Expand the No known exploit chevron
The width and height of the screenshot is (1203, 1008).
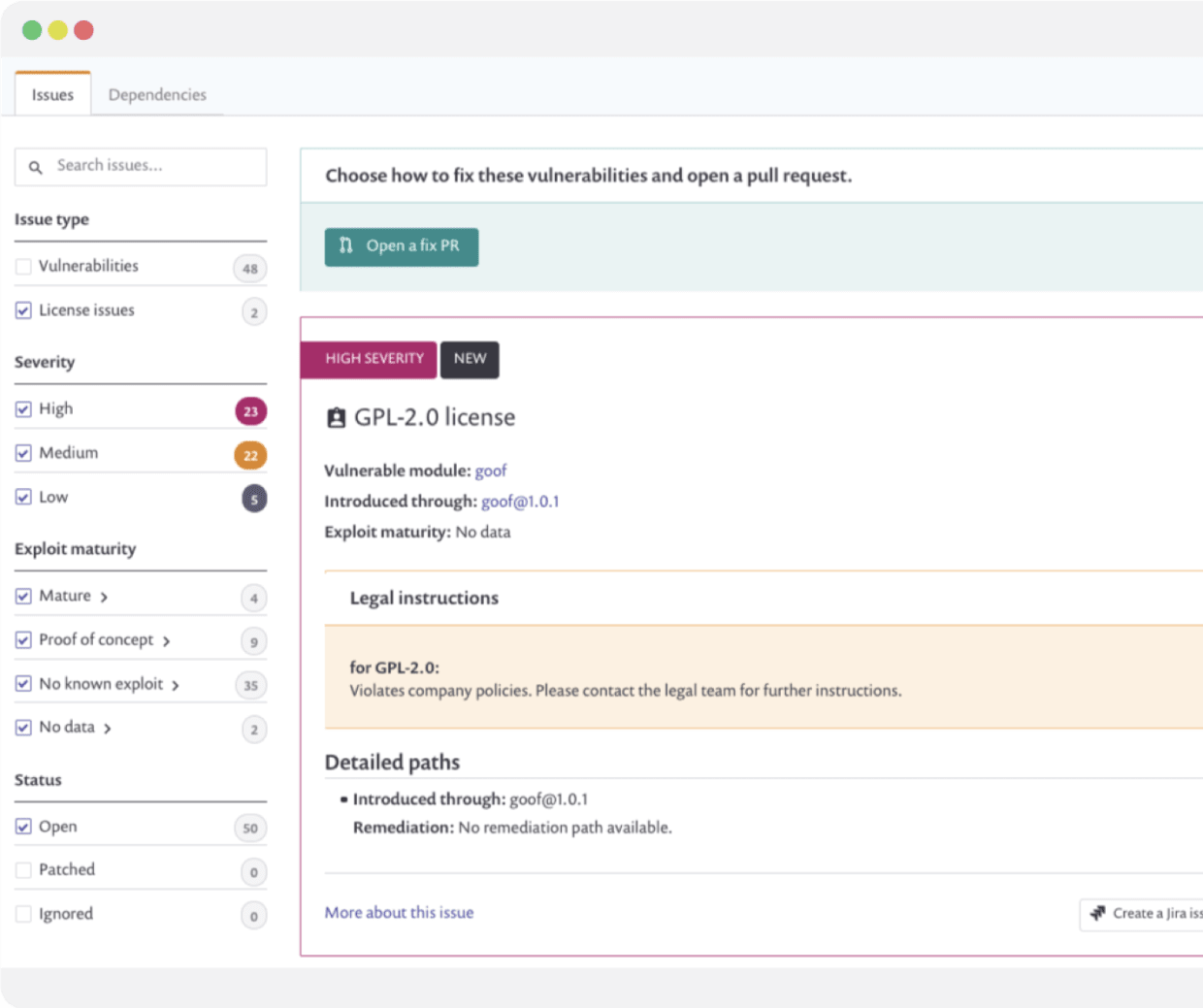coord(176,685)
